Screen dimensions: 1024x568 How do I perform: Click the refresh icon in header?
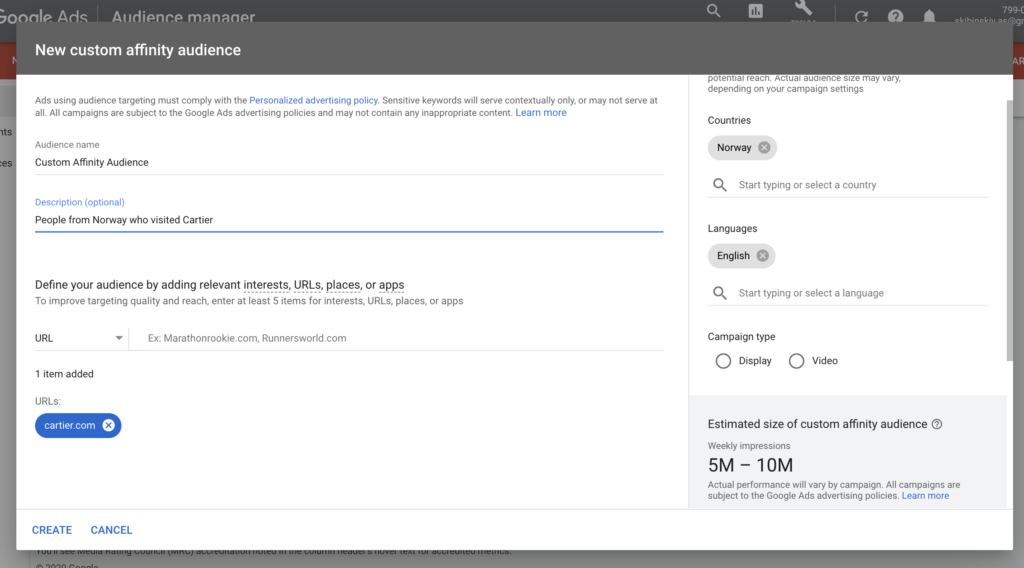coord(861,16)
